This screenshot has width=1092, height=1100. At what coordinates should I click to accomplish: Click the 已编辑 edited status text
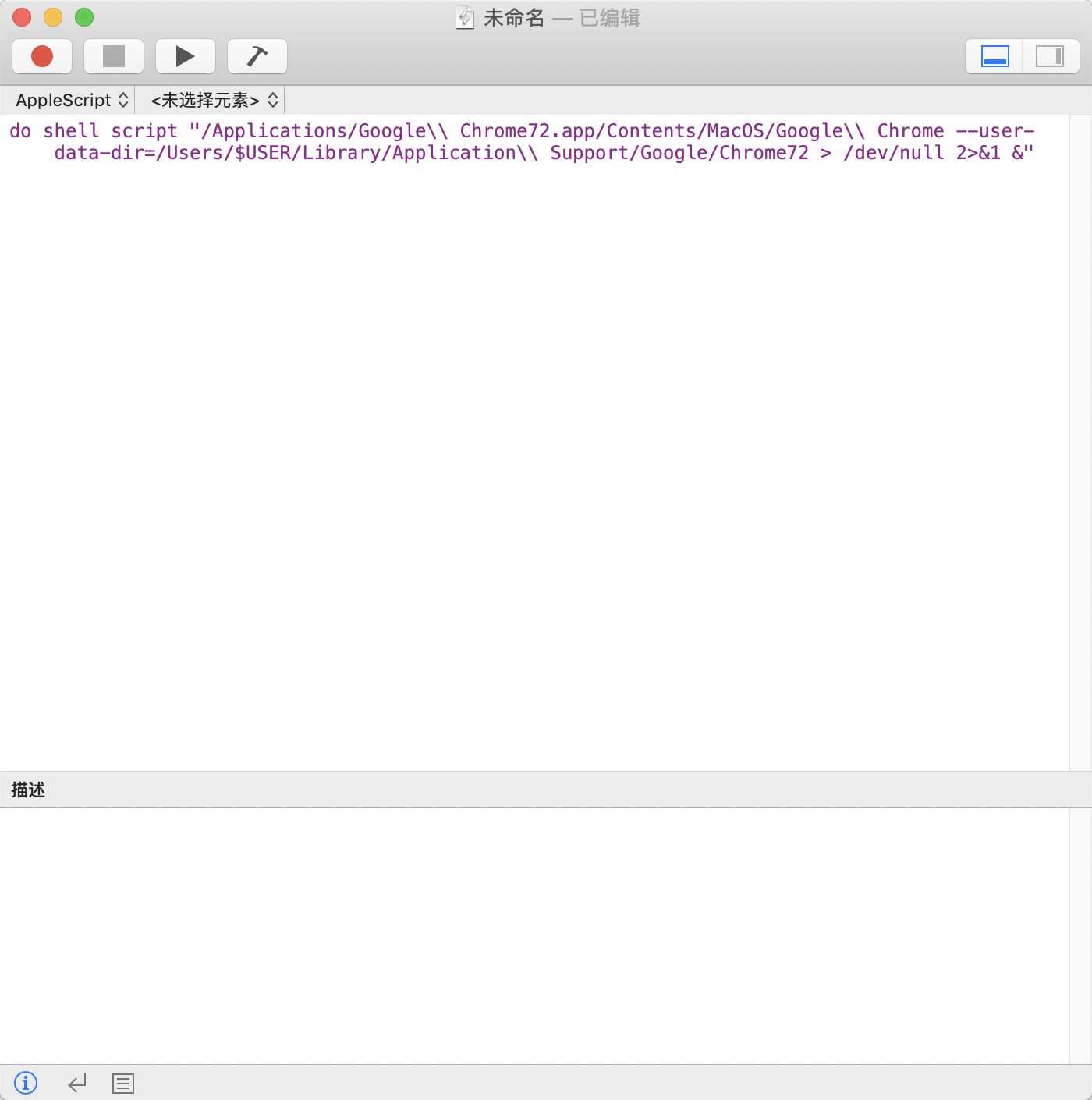point(610,18)
